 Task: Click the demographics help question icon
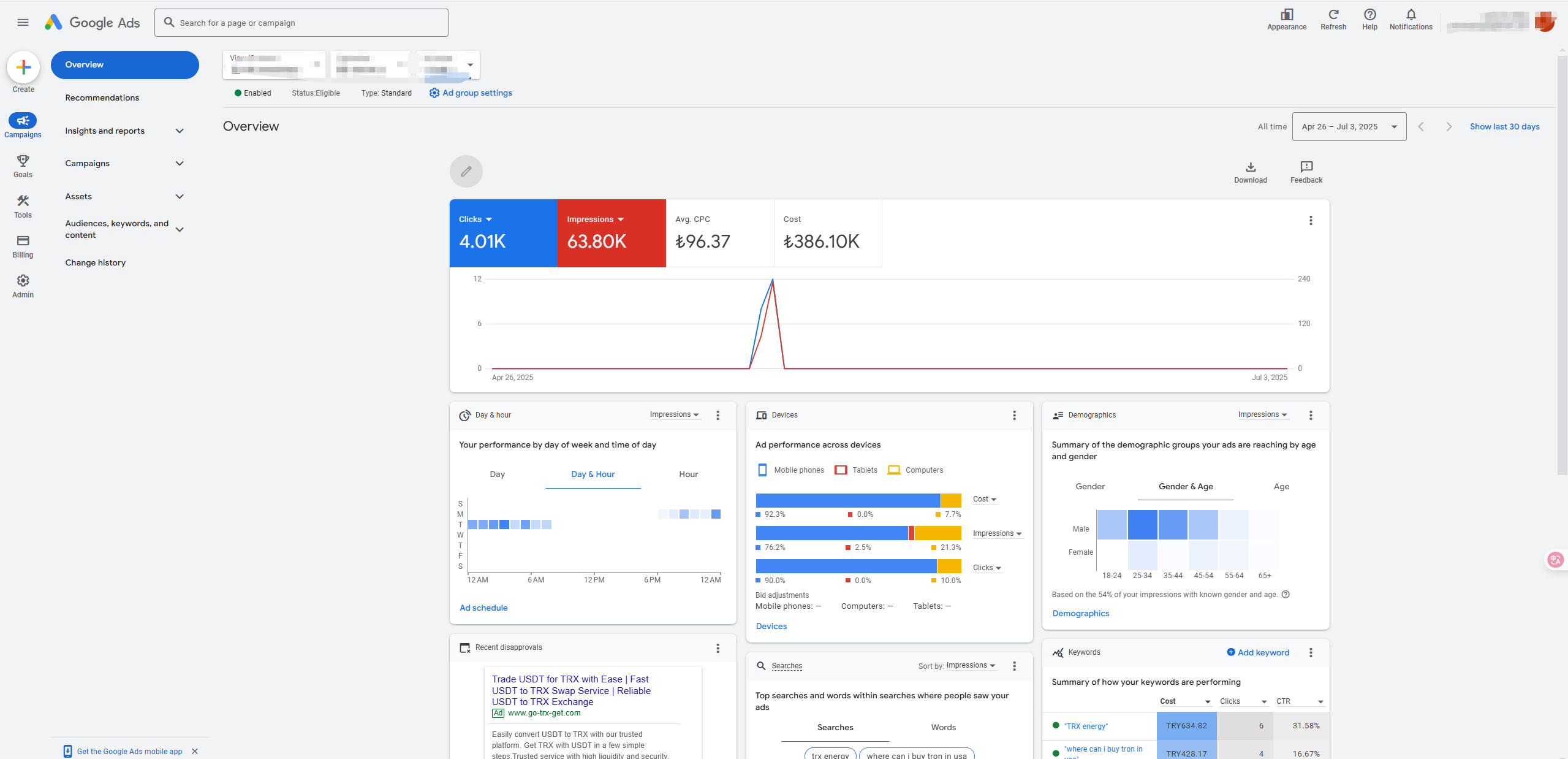[1286, 594]
